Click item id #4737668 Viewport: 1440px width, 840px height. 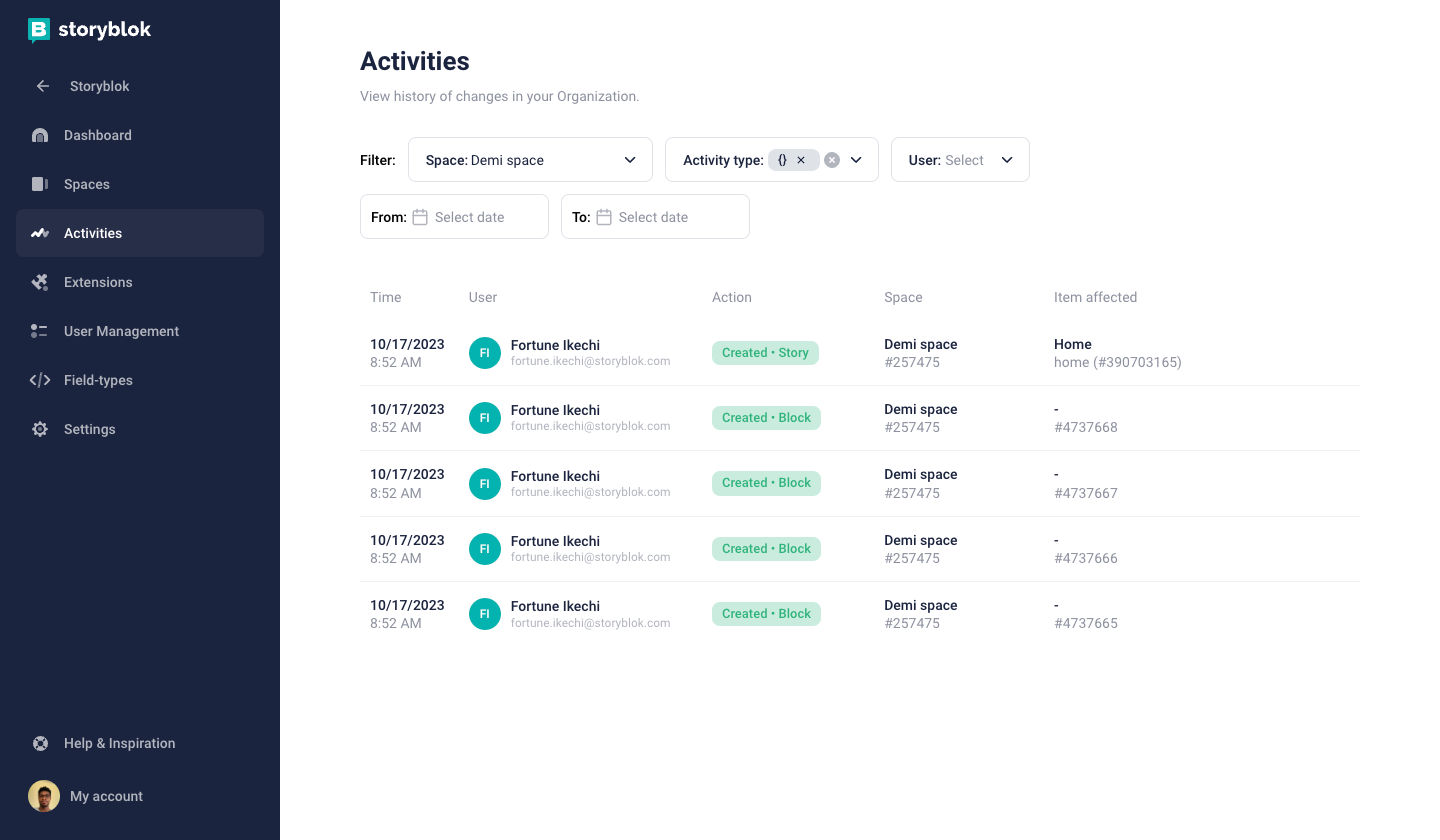1086,427
